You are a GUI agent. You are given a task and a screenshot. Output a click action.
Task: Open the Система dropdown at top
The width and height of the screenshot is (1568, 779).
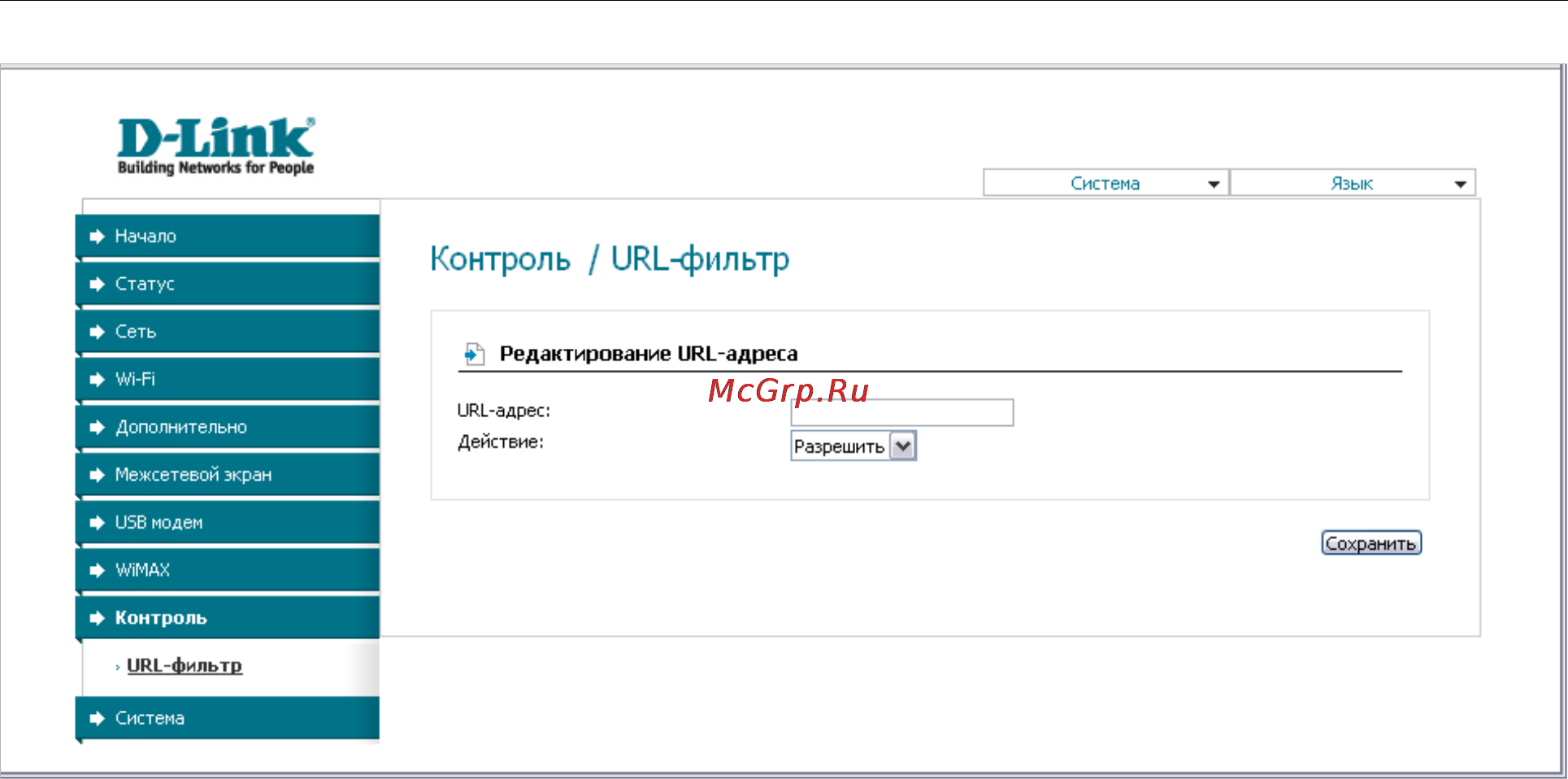(x=1105, y=183)
